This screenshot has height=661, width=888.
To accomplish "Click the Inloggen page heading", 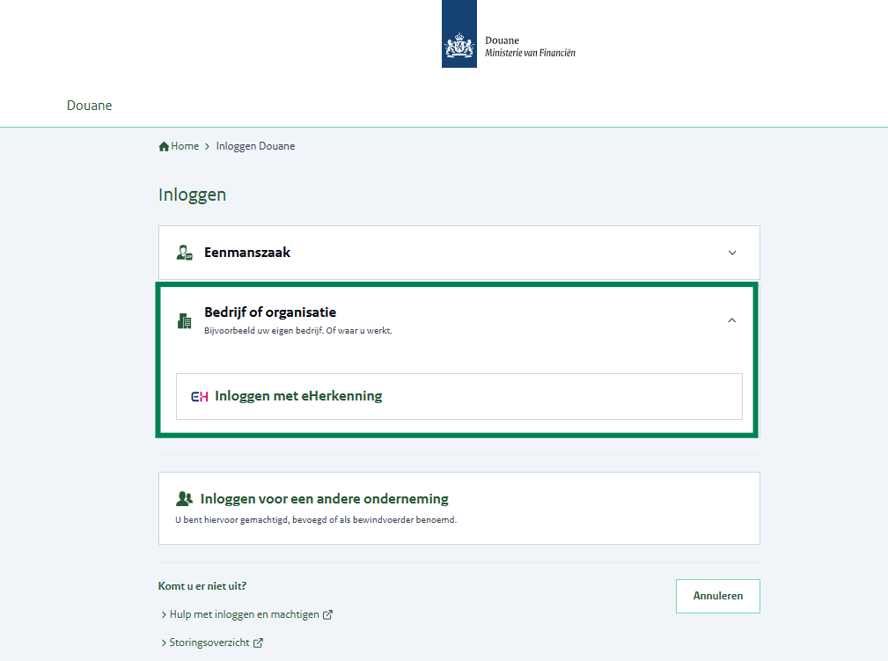I will 192,195.
